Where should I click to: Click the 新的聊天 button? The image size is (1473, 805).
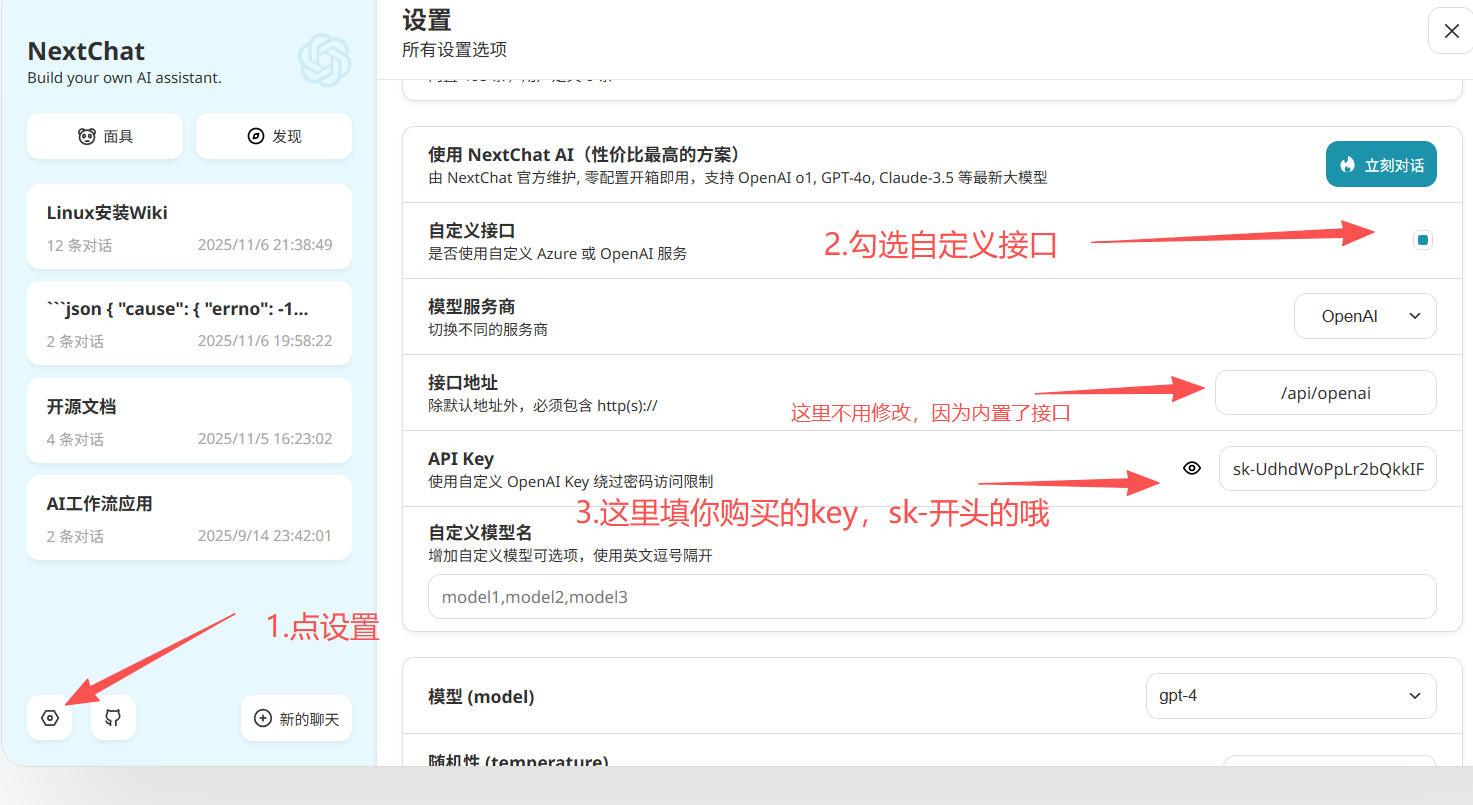297,718
